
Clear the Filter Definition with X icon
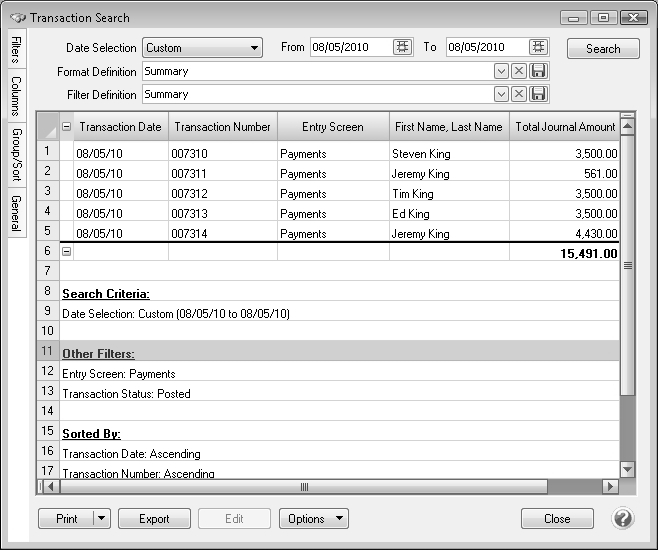(519, 94)
